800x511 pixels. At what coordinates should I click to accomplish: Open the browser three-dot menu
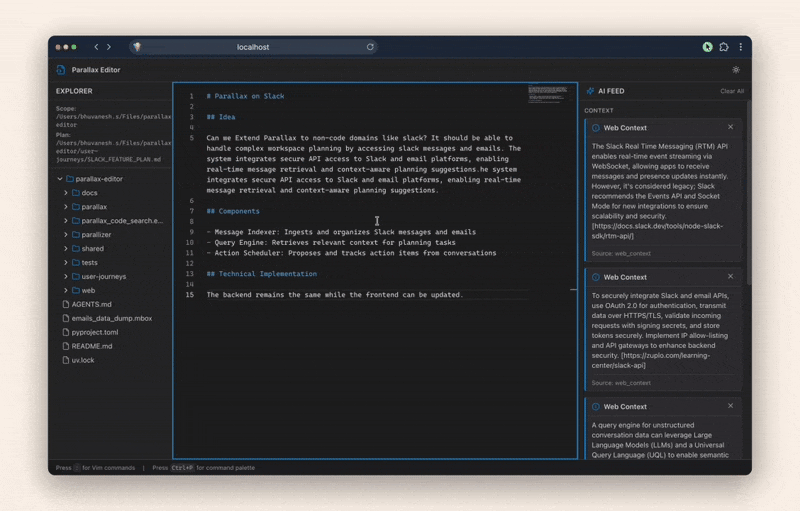click(741, 47)
